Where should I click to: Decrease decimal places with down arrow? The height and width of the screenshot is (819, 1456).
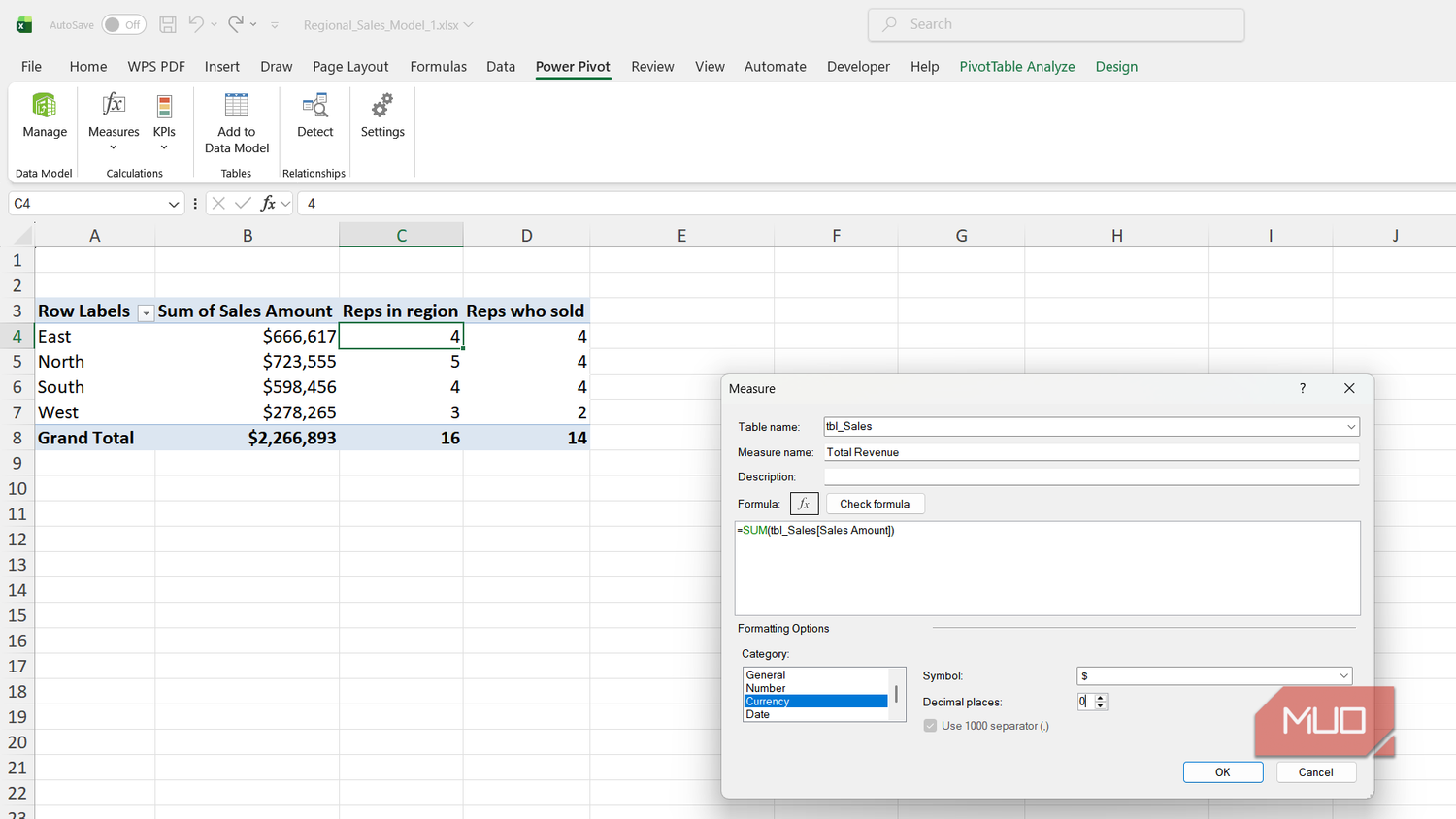[1101, 705]
